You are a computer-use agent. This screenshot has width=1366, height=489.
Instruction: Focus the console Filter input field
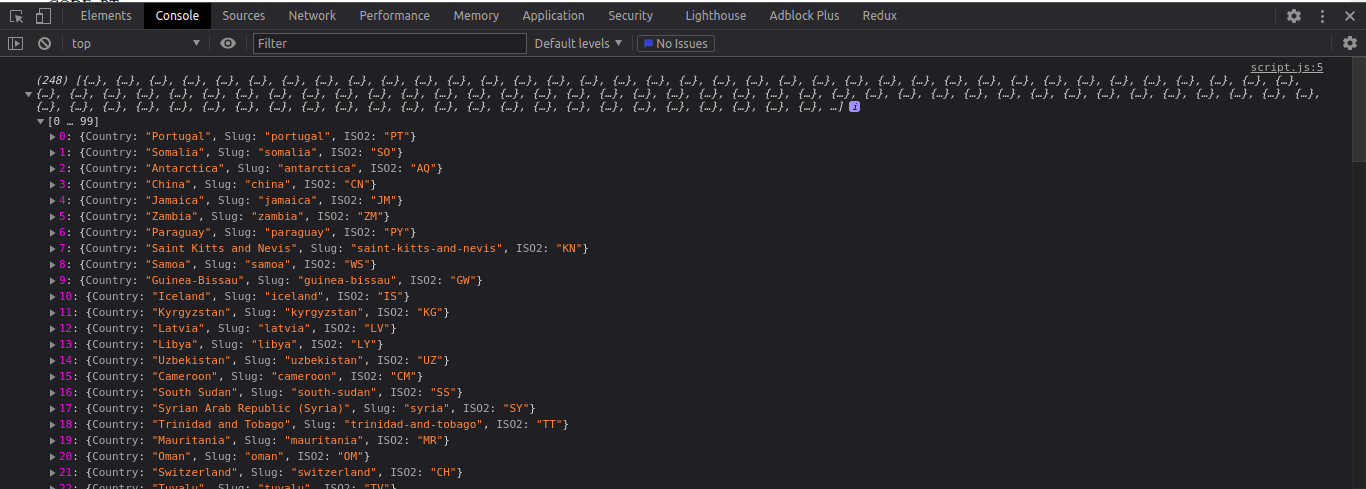[389, 43]
